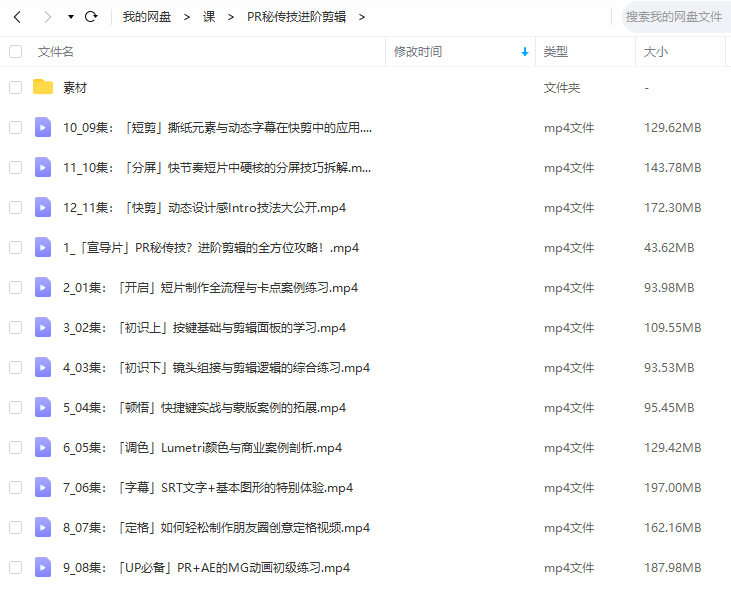731x592 pixels.
Task: Go to 我的网盘 in breadcrumb
Action: tap(147, 17)
